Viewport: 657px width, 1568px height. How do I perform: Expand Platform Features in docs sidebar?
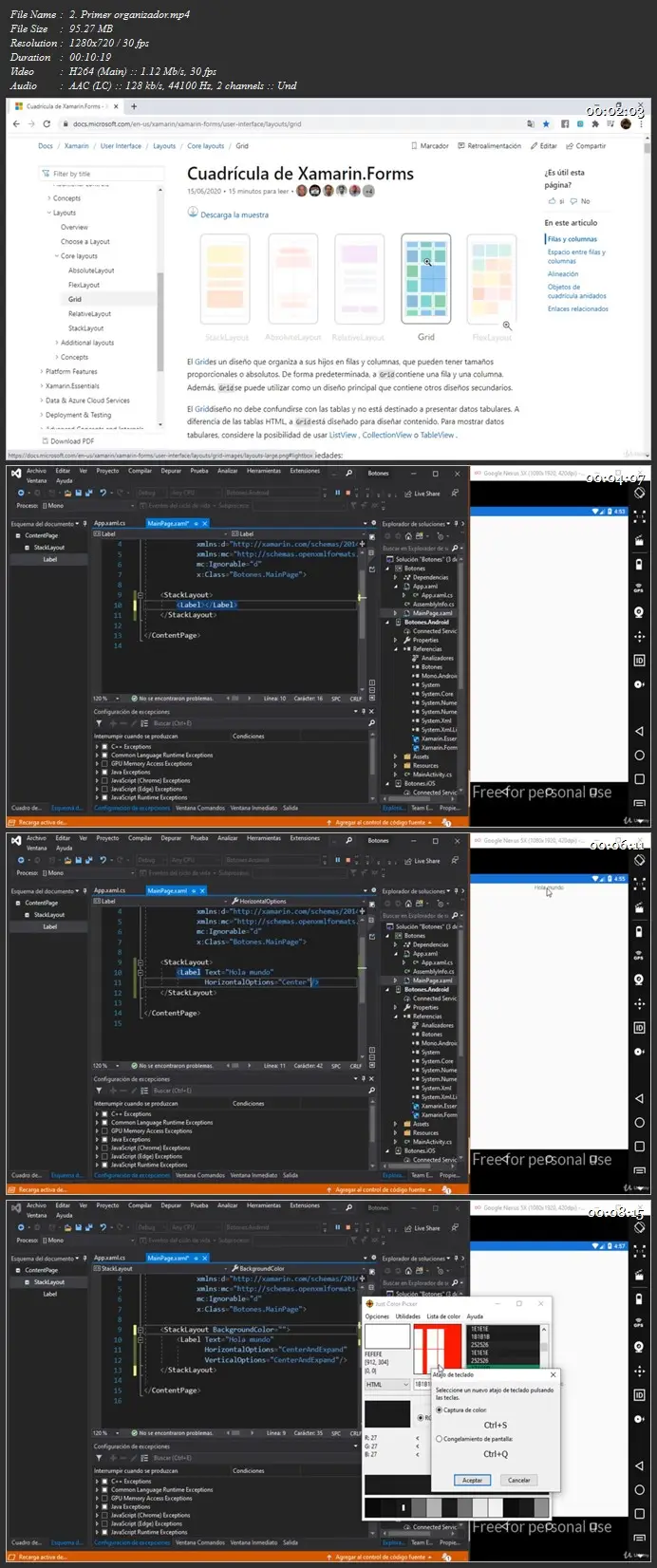click(x=41, y=372)
